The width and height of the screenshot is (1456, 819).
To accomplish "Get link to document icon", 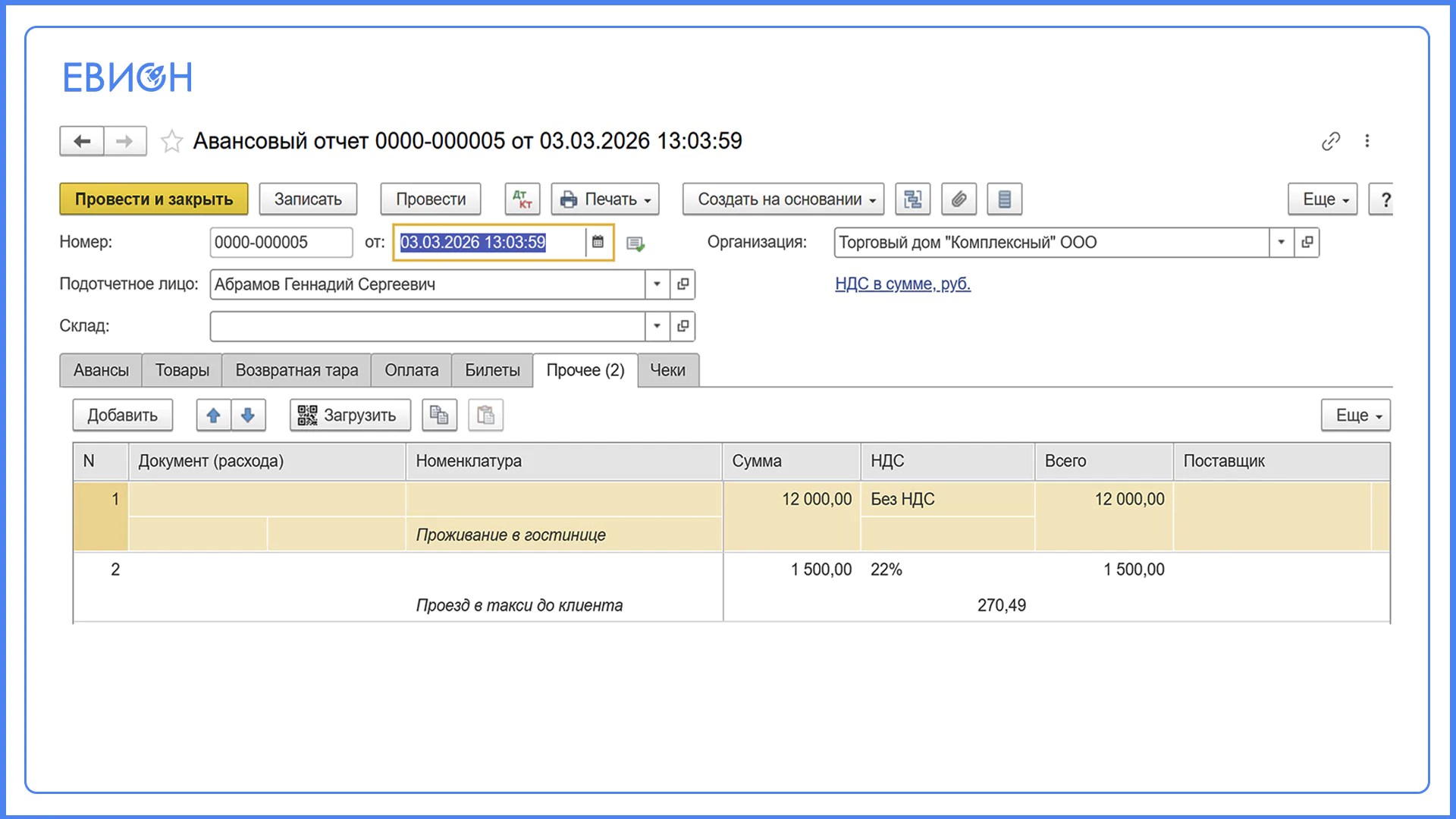I will click(x=1331, y=141).
